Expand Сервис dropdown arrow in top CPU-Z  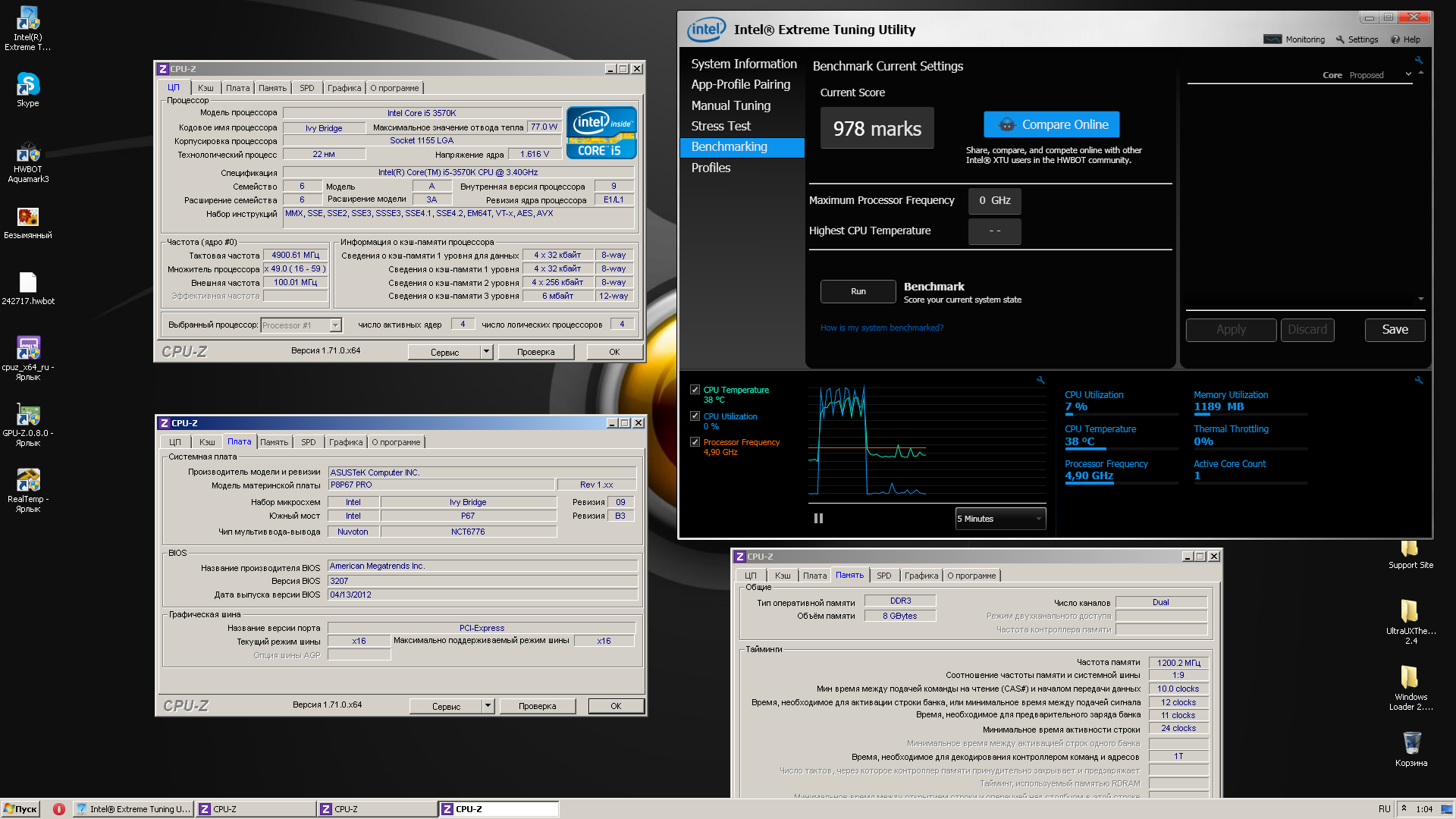pos(487,352)
